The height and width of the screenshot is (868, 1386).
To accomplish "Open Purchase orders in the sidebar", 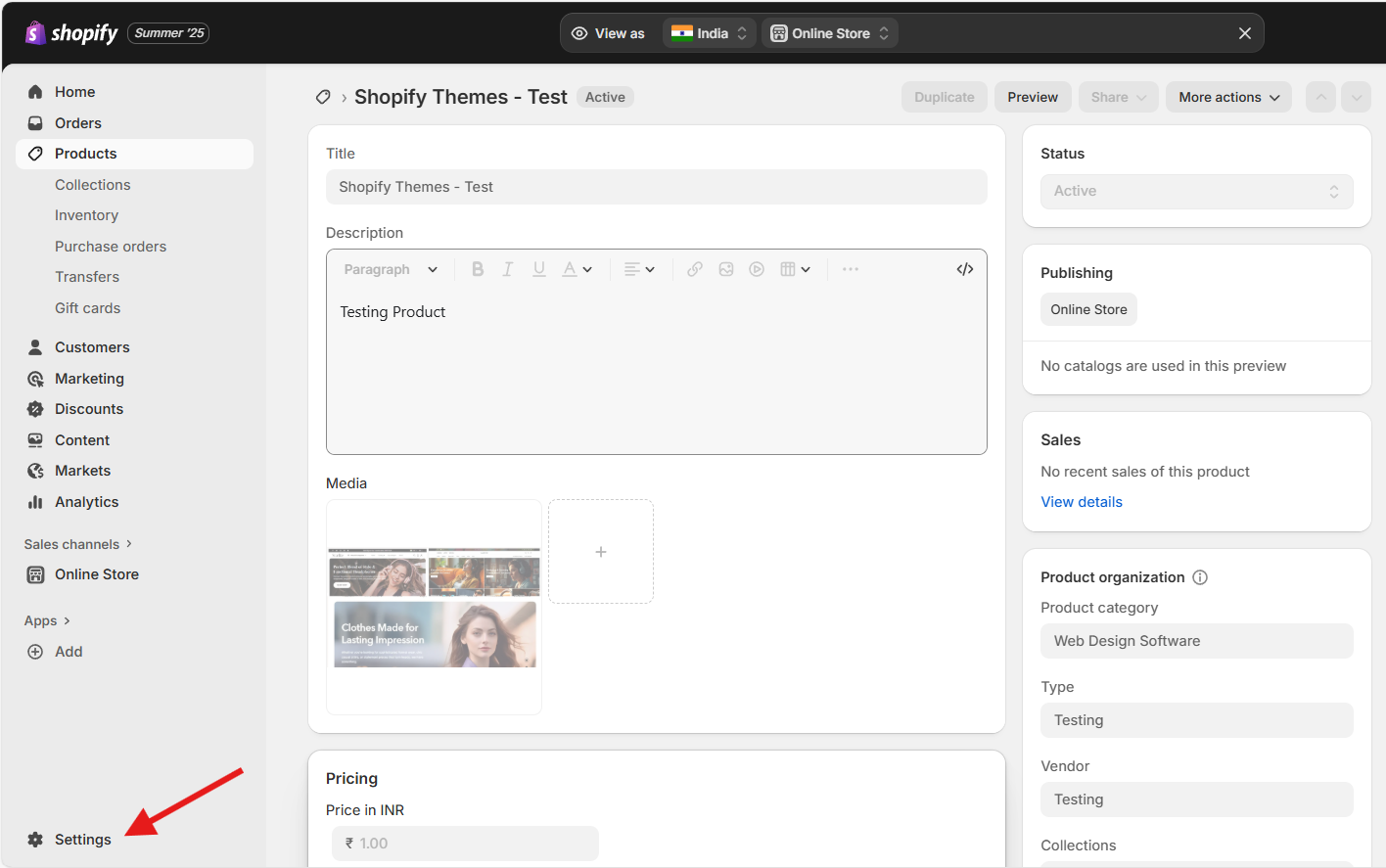I will pos(111,247).
